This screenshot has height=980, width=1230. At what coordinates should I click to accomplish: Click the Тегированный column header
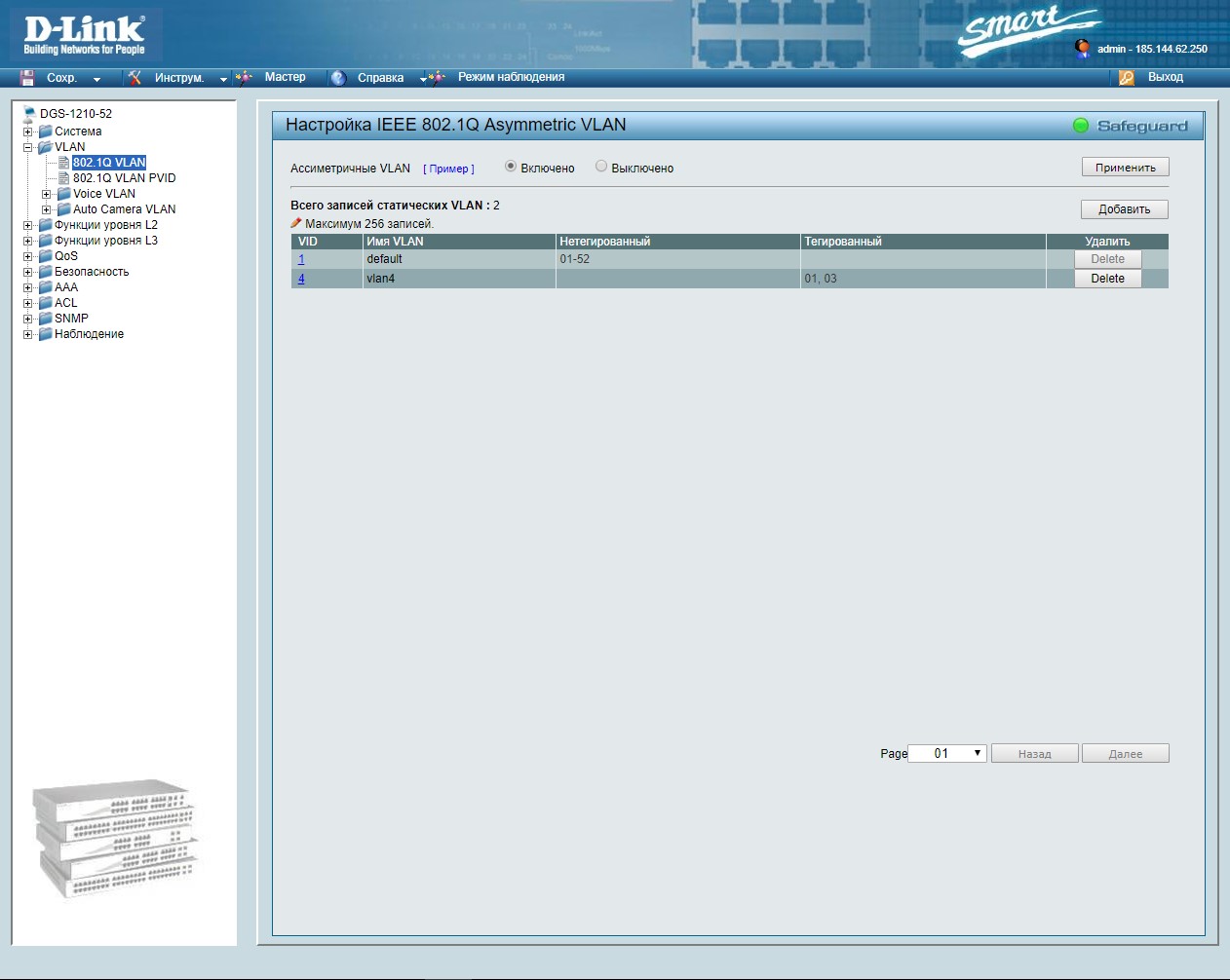tap(923, 242)
